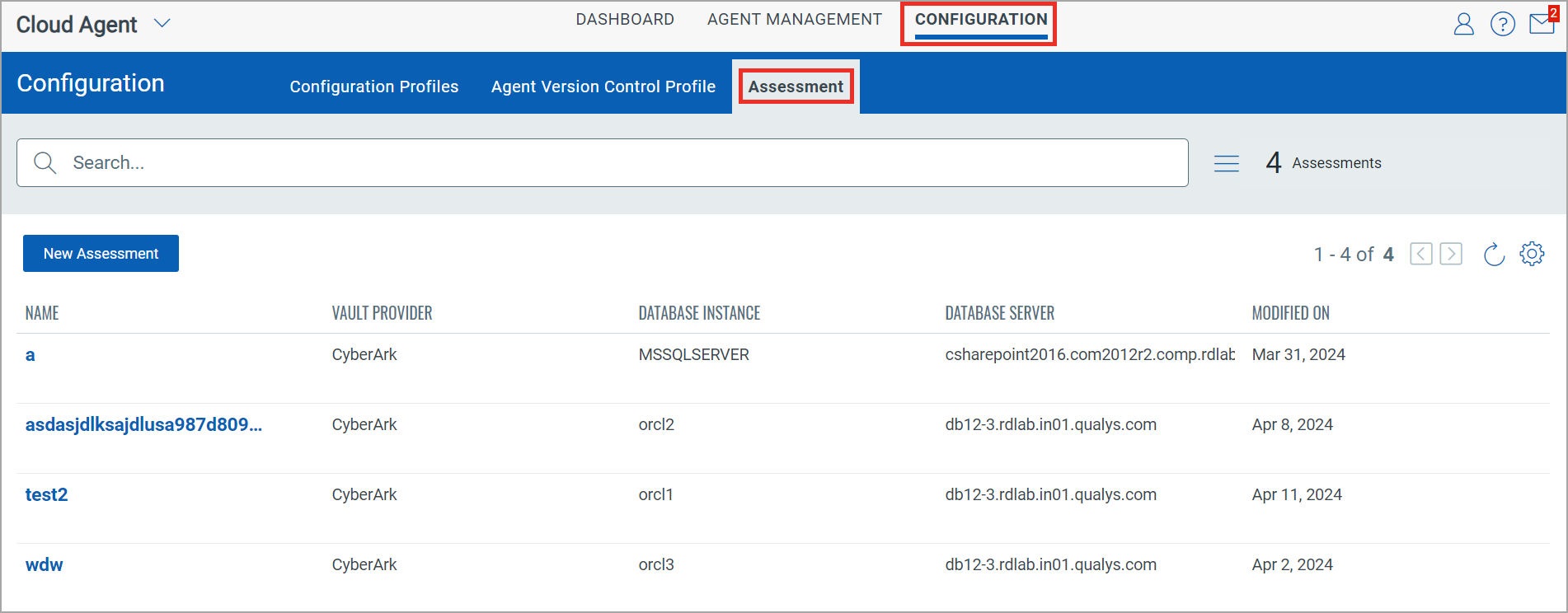Click CyberArk in the wdw row
This screenshot has width=1568, height=613.
point(364,565)
